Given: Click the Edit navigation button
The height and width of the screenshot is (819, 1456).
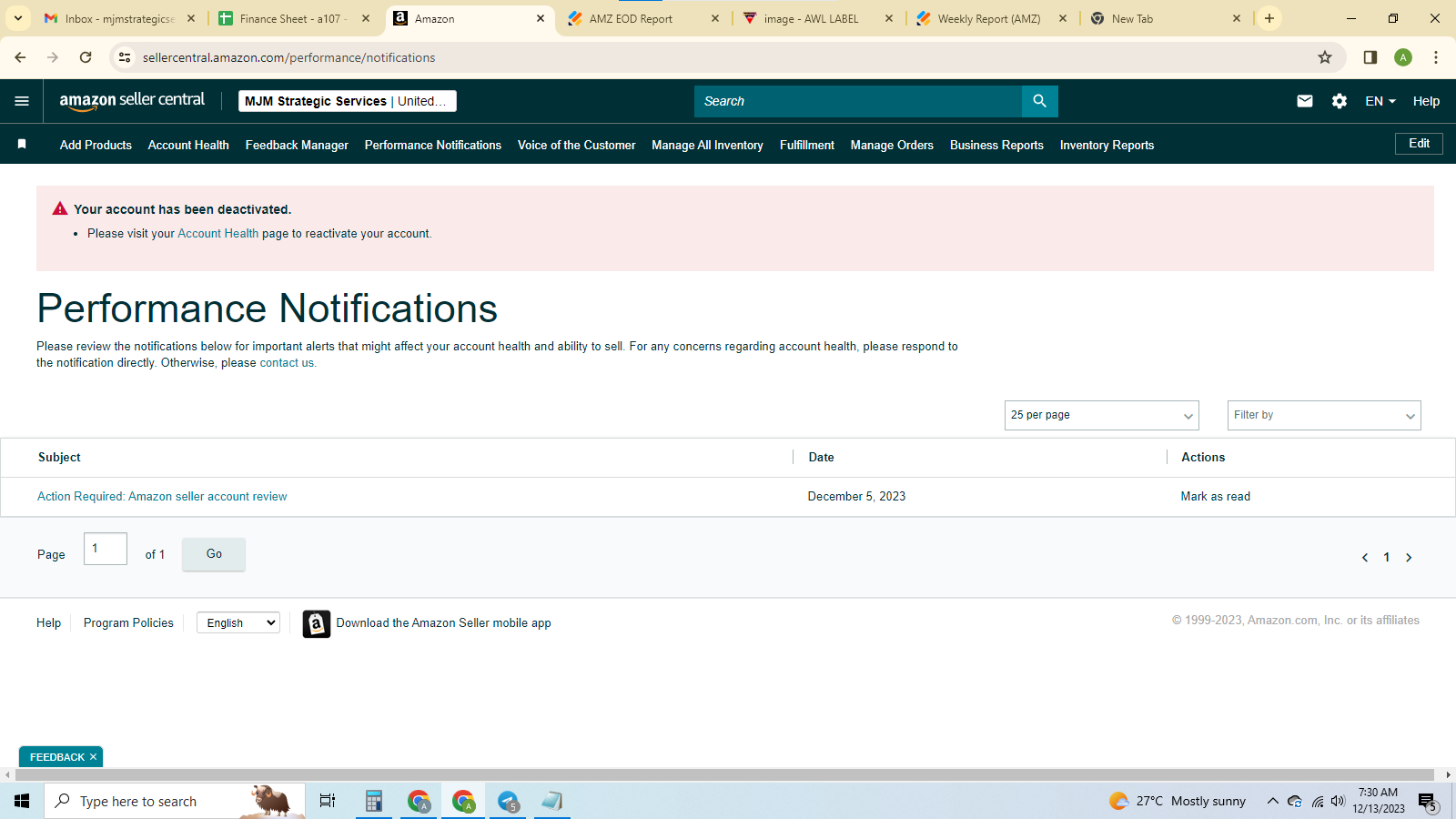Looking at the screenshot, I should tap(1419, 144).
